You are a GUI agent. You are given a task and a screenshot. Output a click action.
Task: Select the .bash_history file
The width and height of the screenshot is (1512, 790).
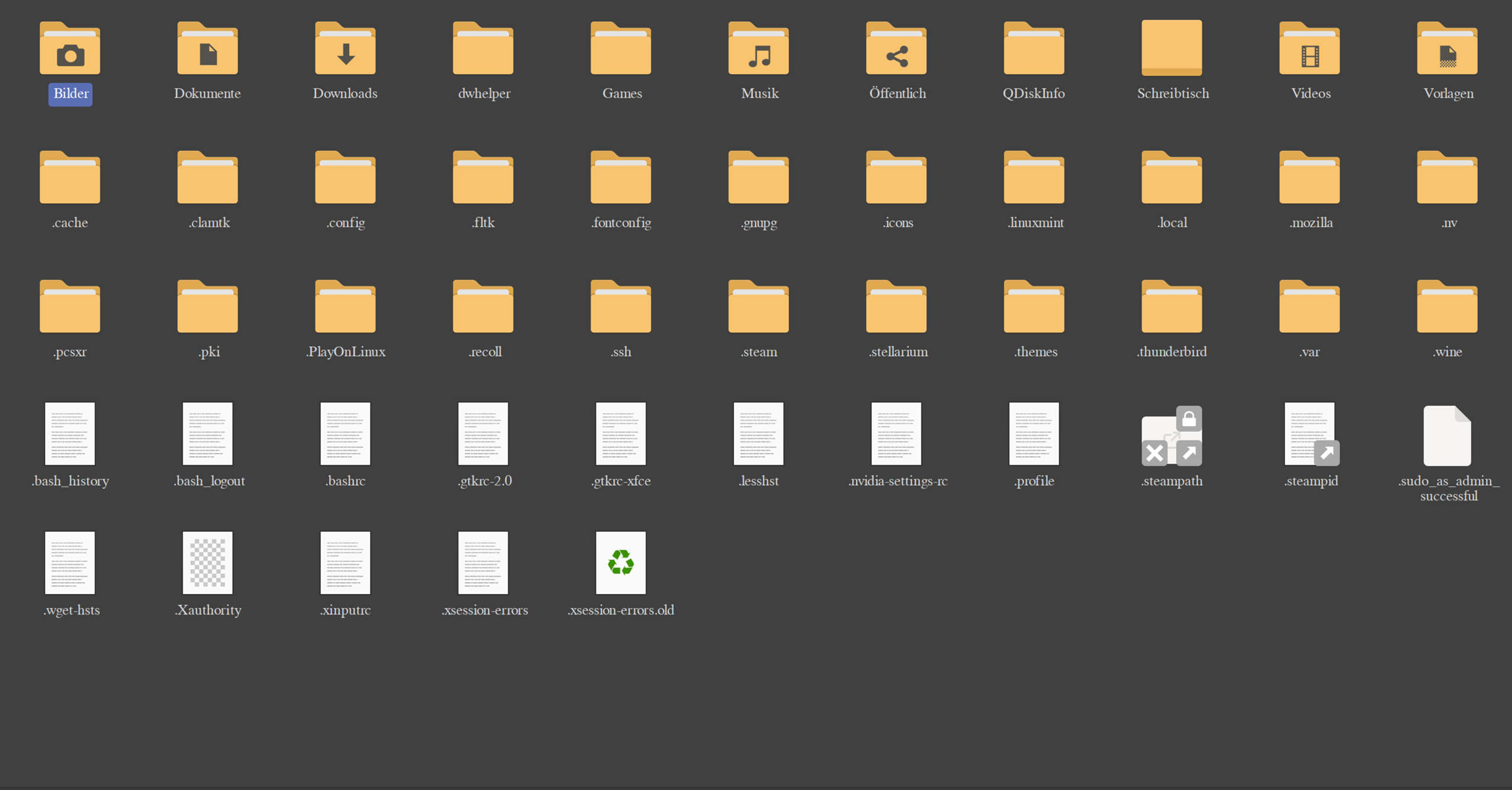point(70,434)
